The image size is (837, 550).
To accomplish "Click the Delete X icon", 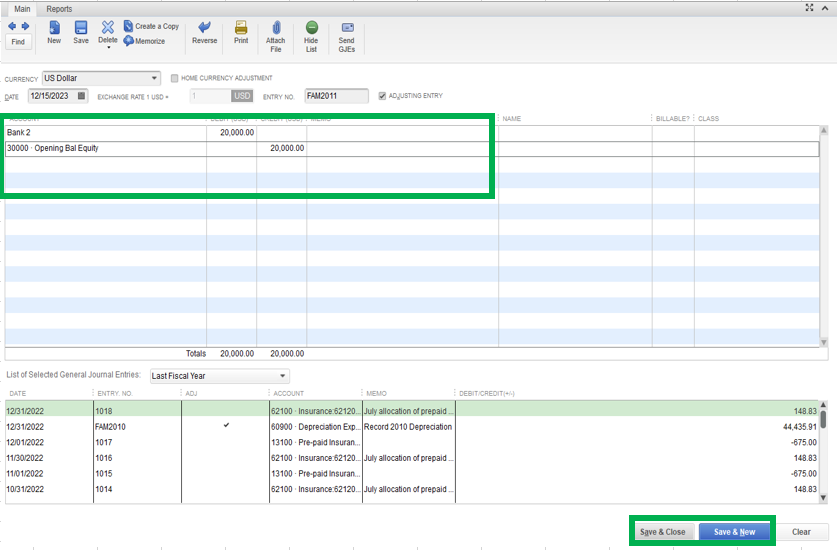I will [x=108, y=27].
